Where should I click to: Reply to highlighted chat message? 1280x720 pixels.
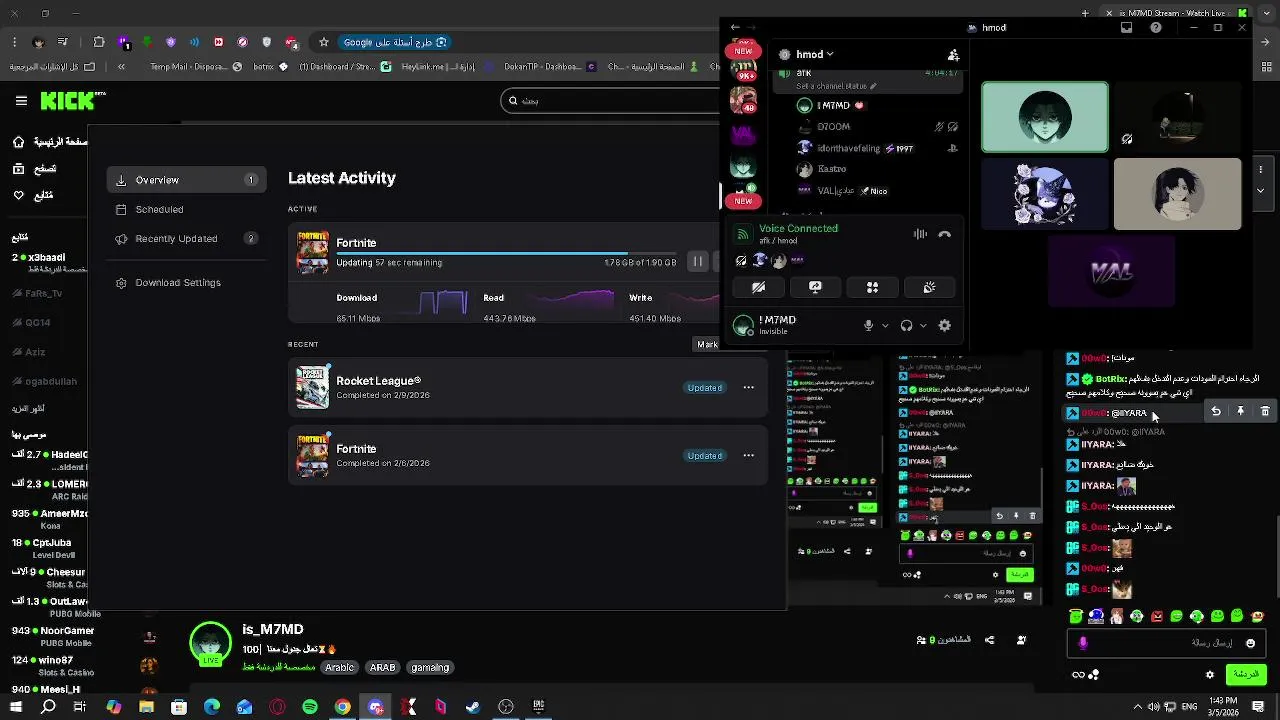click(1216, 411)
